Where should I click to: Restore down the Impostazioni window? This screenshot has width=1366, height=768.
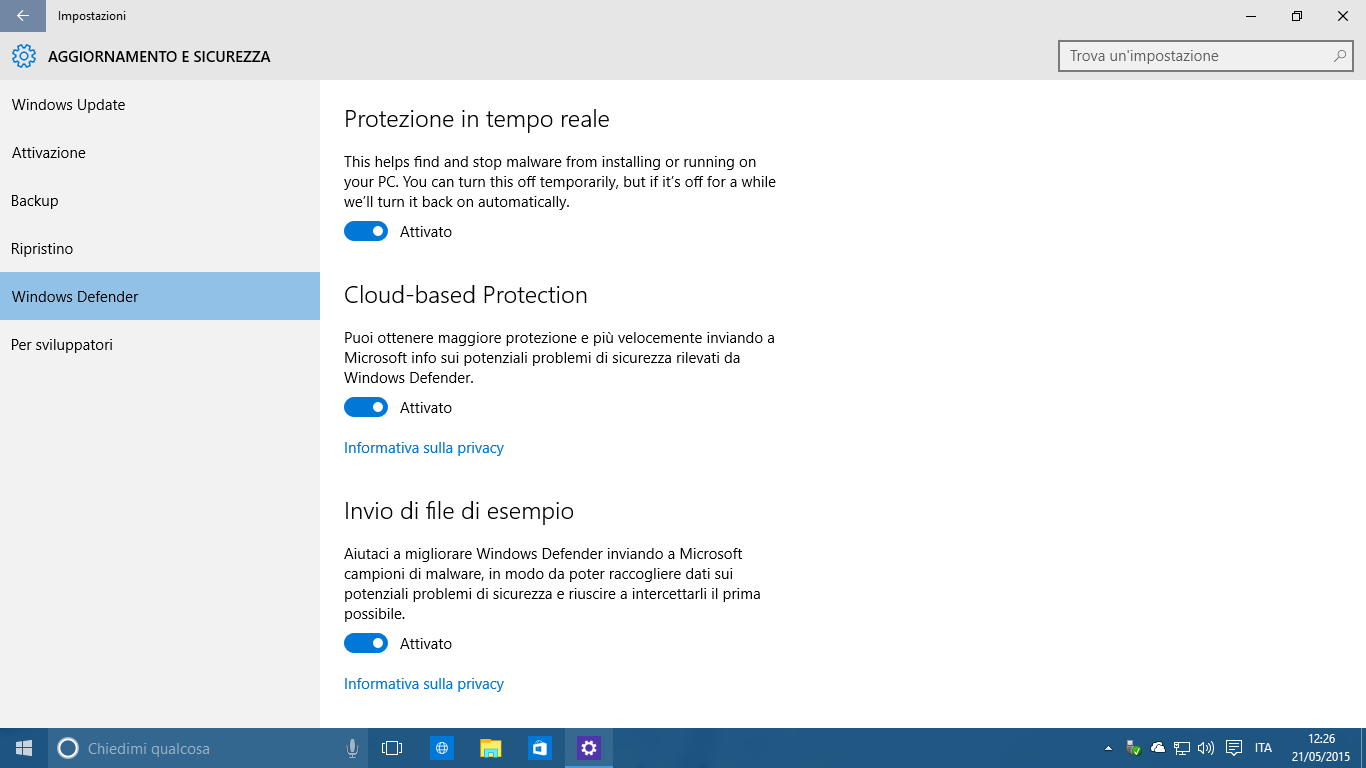(x=1297, y=16)
